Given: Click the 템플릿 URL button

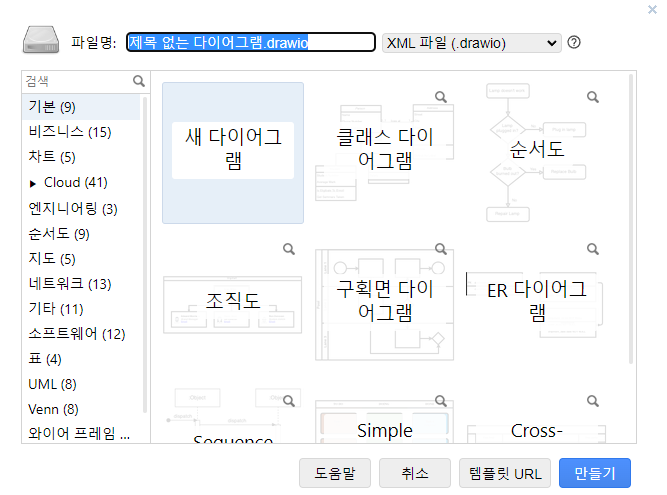Looking at the screenshot, I should pos(505,473).
